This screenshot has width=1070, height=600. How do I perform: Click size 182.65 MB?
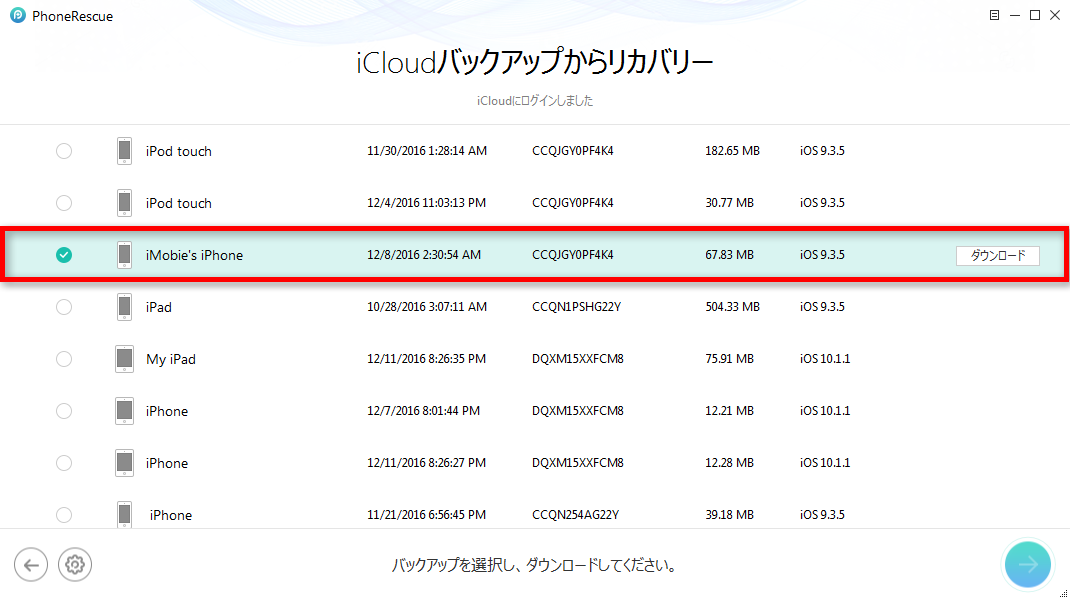pyautogui.click(x=732, y=151)
